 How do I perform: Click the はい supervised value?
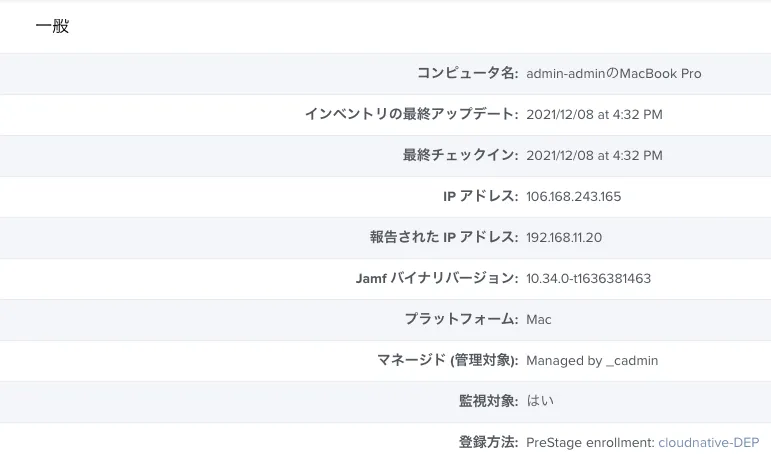tap(540, 402)
